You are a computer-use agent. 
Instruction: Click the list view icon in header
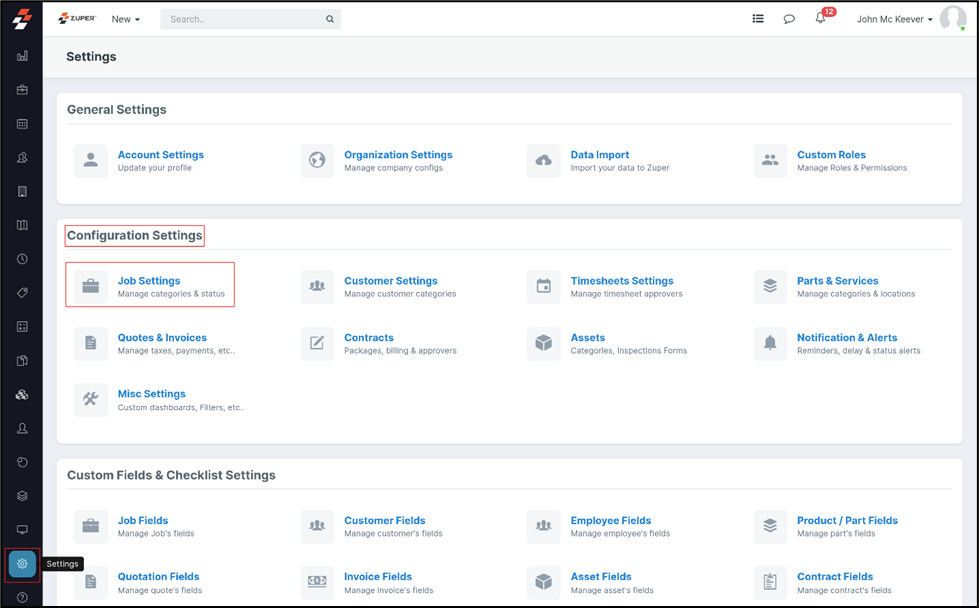pyautogui.click(x=758, y=19)
